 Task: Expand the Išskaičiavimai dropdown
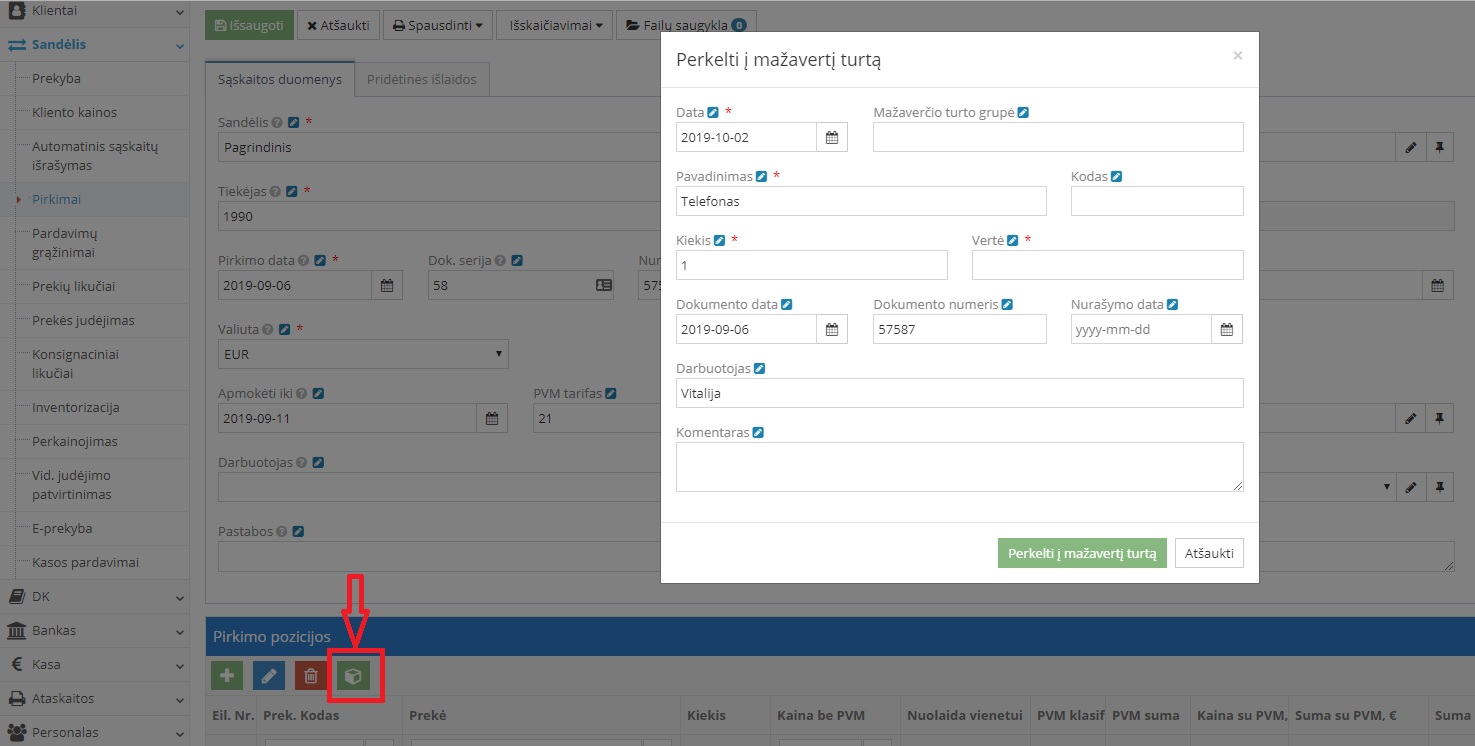(556, 25)
